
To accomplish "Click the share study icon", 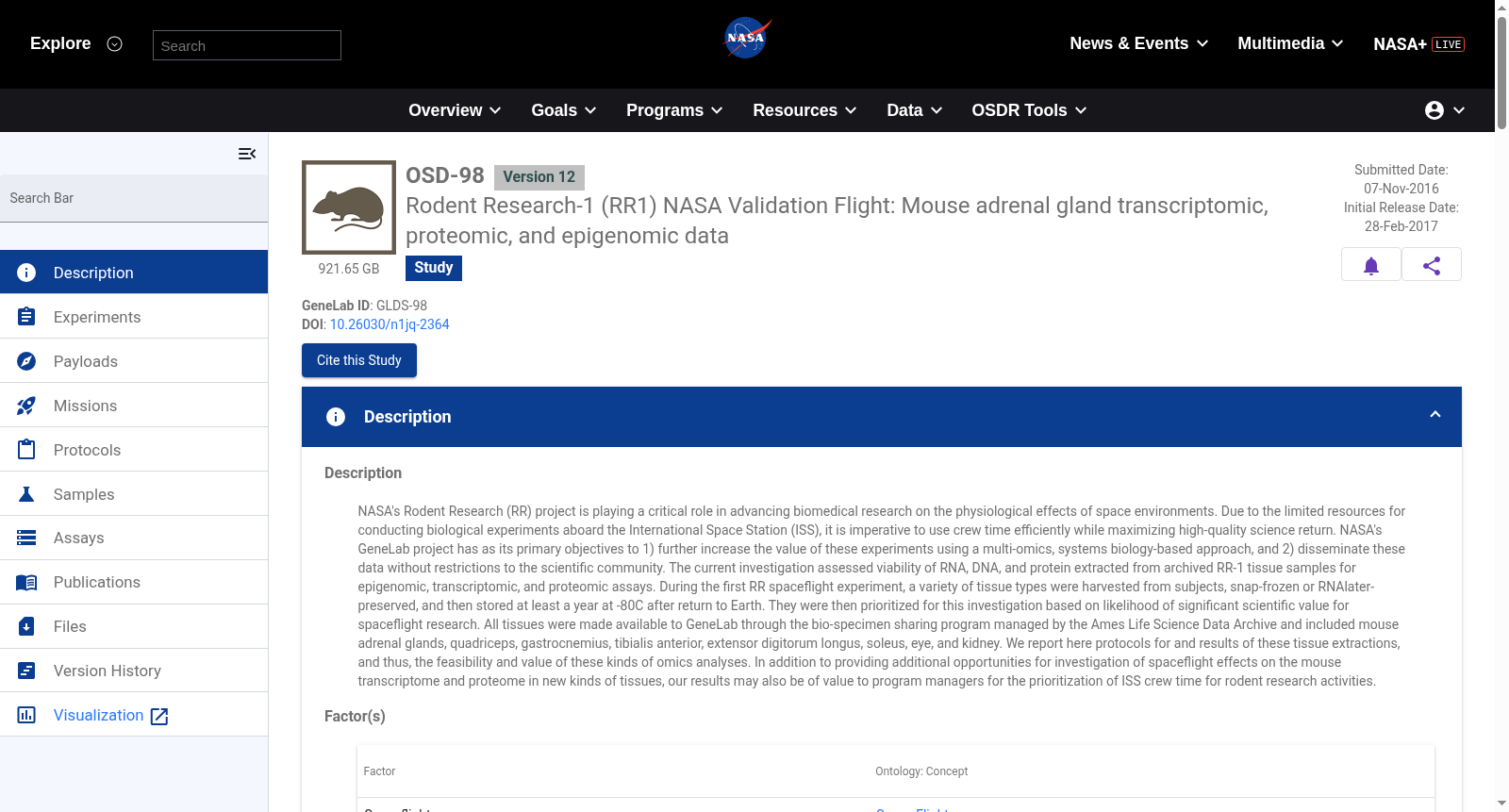I will tap(1432, 265).
